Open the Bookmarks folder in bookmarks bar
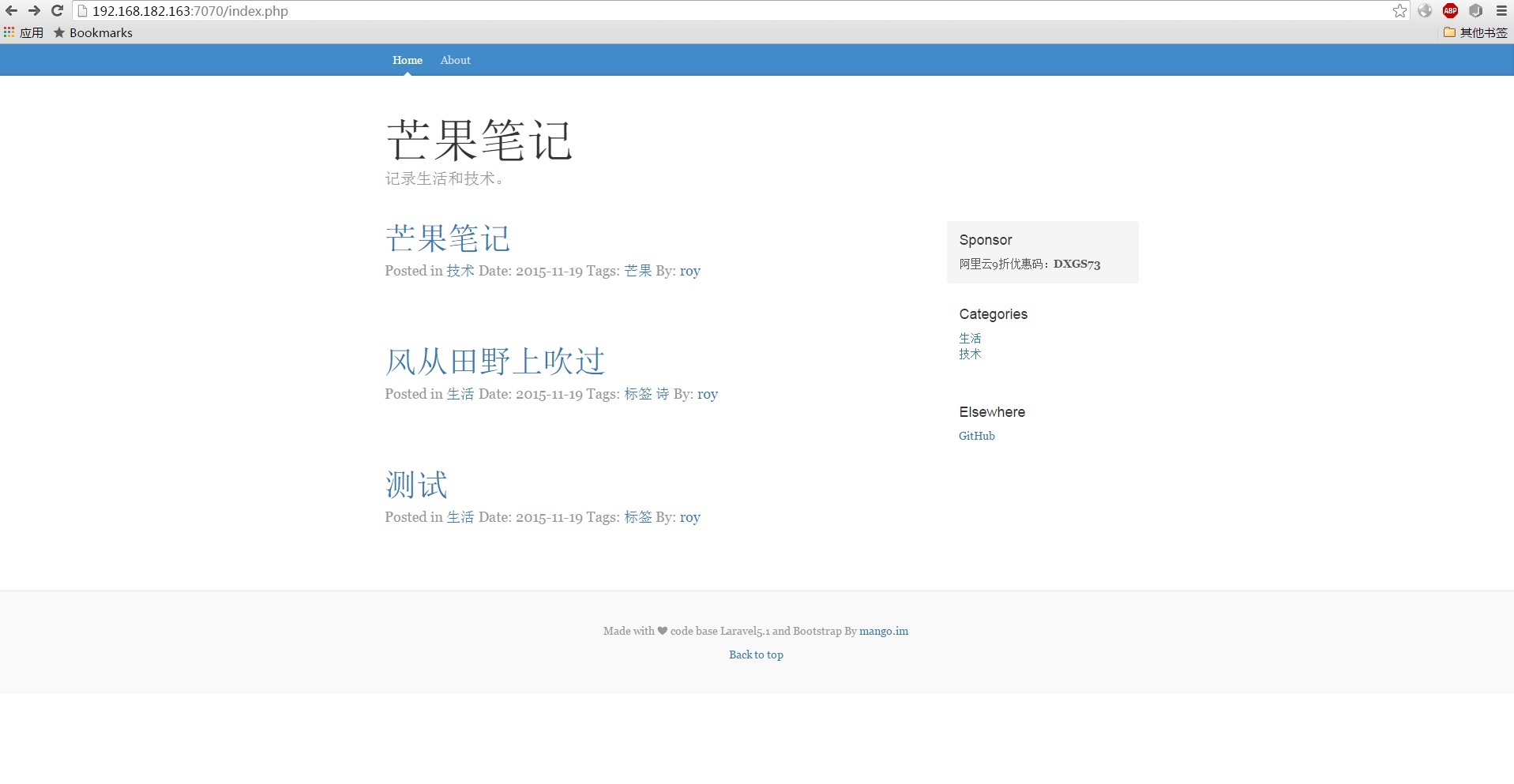This screenshot has height=784, width=1514. [x=93, y=32]
